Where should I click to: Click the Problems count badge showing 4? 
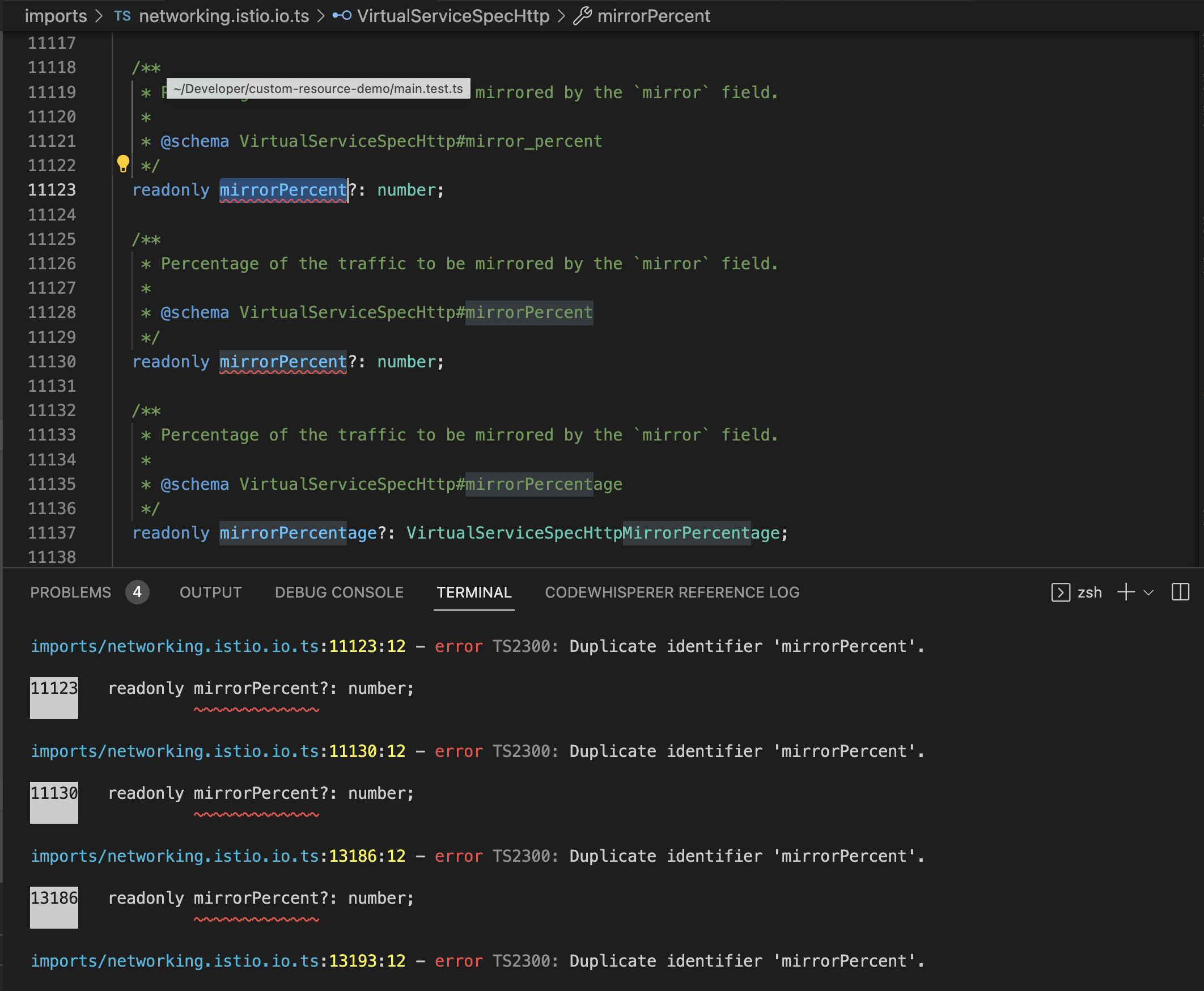click(x=137, y=592)
